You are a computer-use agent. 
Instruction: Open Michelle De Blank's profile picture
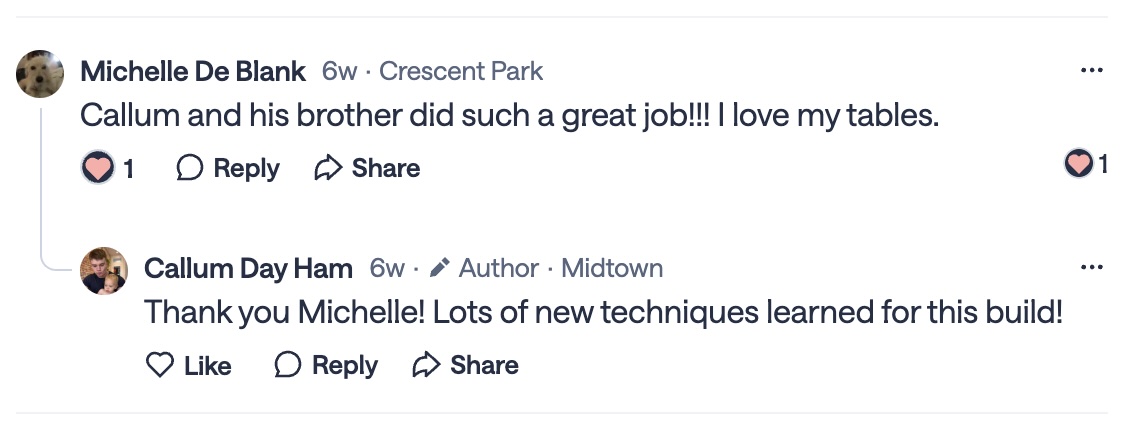click(41, 73)
